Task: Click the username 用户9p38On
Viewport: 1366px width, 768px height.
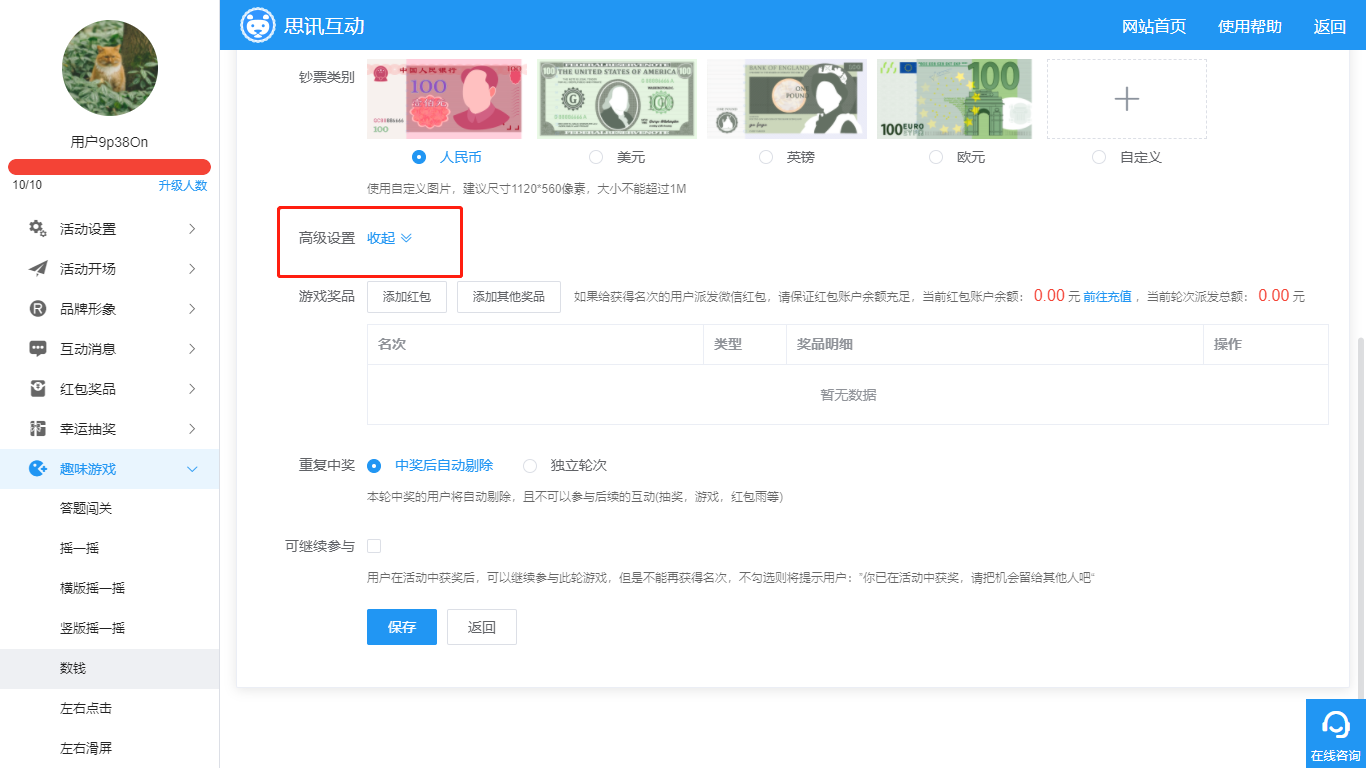Action: 110,142
